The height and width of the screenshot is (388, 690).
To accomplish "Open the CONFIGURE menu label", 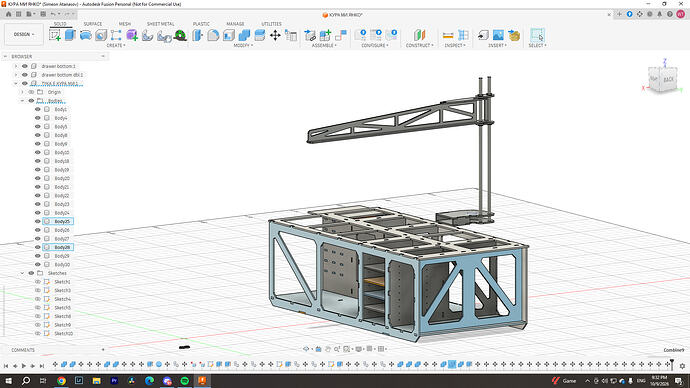I will tap(375, 45).
